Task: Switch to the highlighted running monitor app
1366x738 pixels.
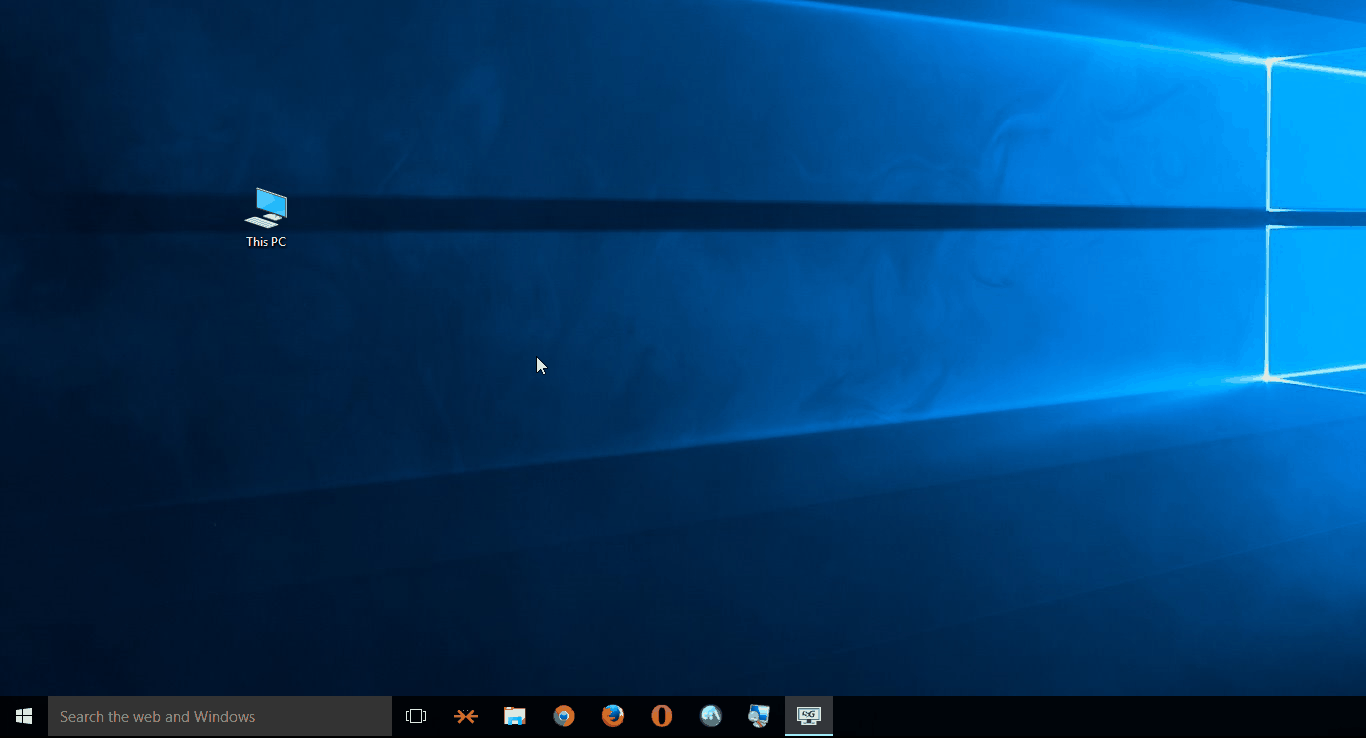Action: point(809,716)
